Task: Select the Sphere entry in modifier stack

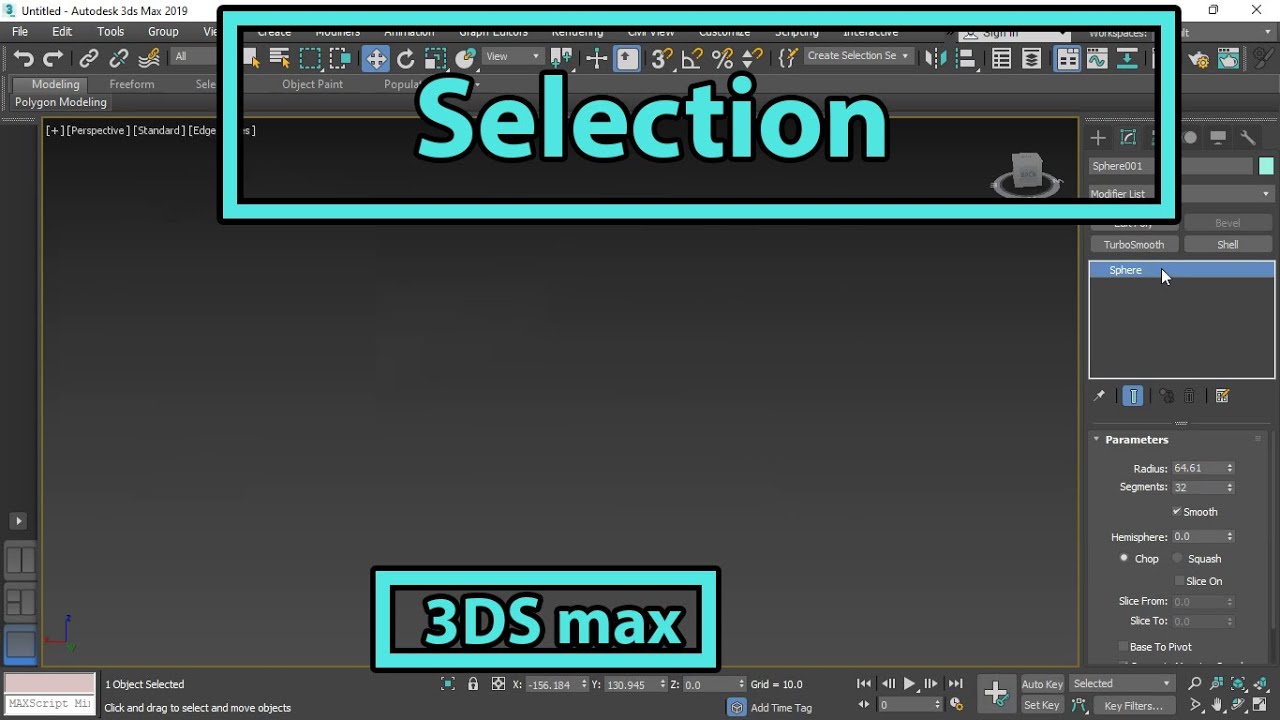Action: [x=1182, y=270]
